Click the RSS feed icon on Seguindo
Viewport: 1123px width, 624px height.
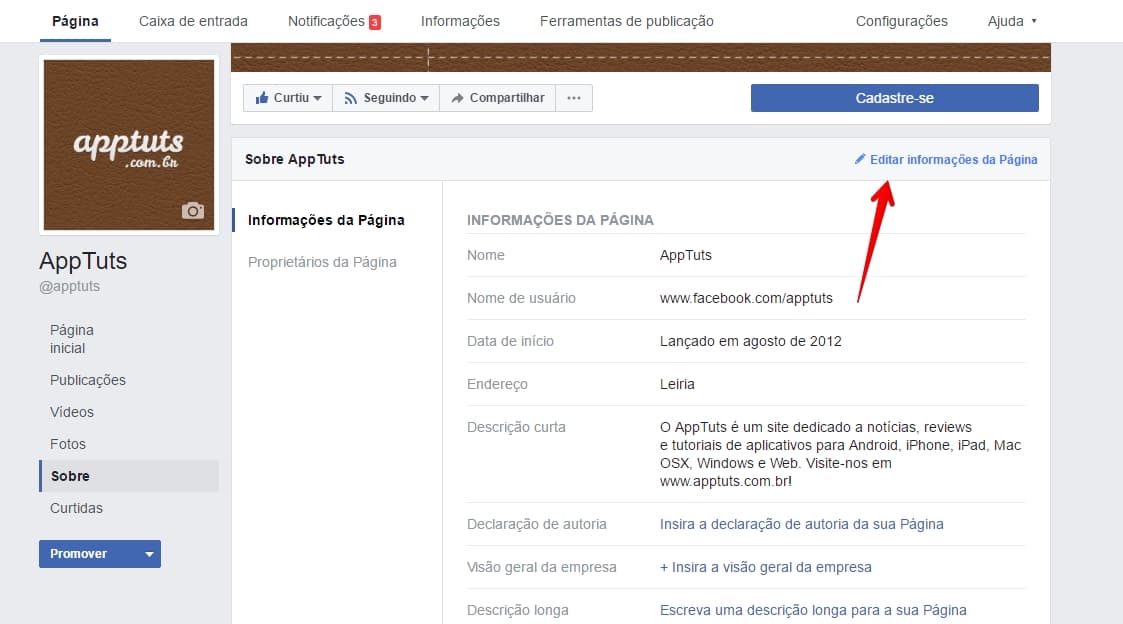350,98
